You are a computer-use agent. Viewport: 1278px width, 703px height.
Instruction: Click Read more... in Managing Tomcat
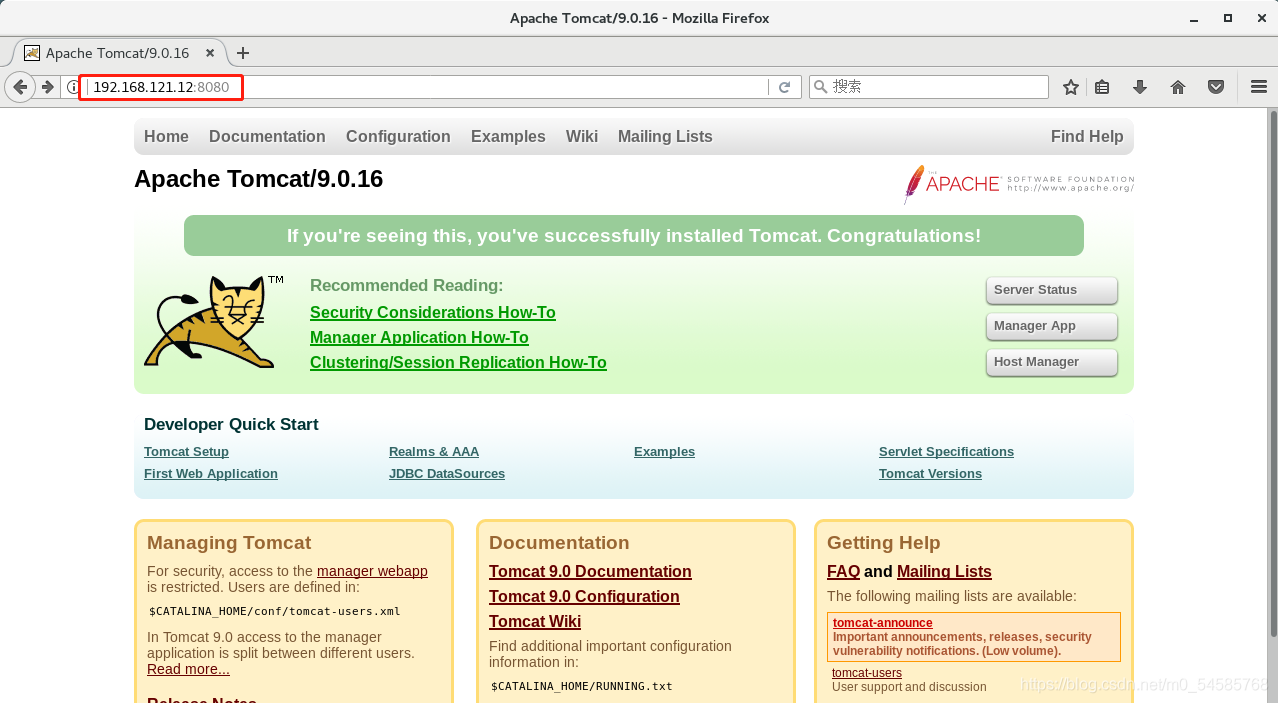188,669
